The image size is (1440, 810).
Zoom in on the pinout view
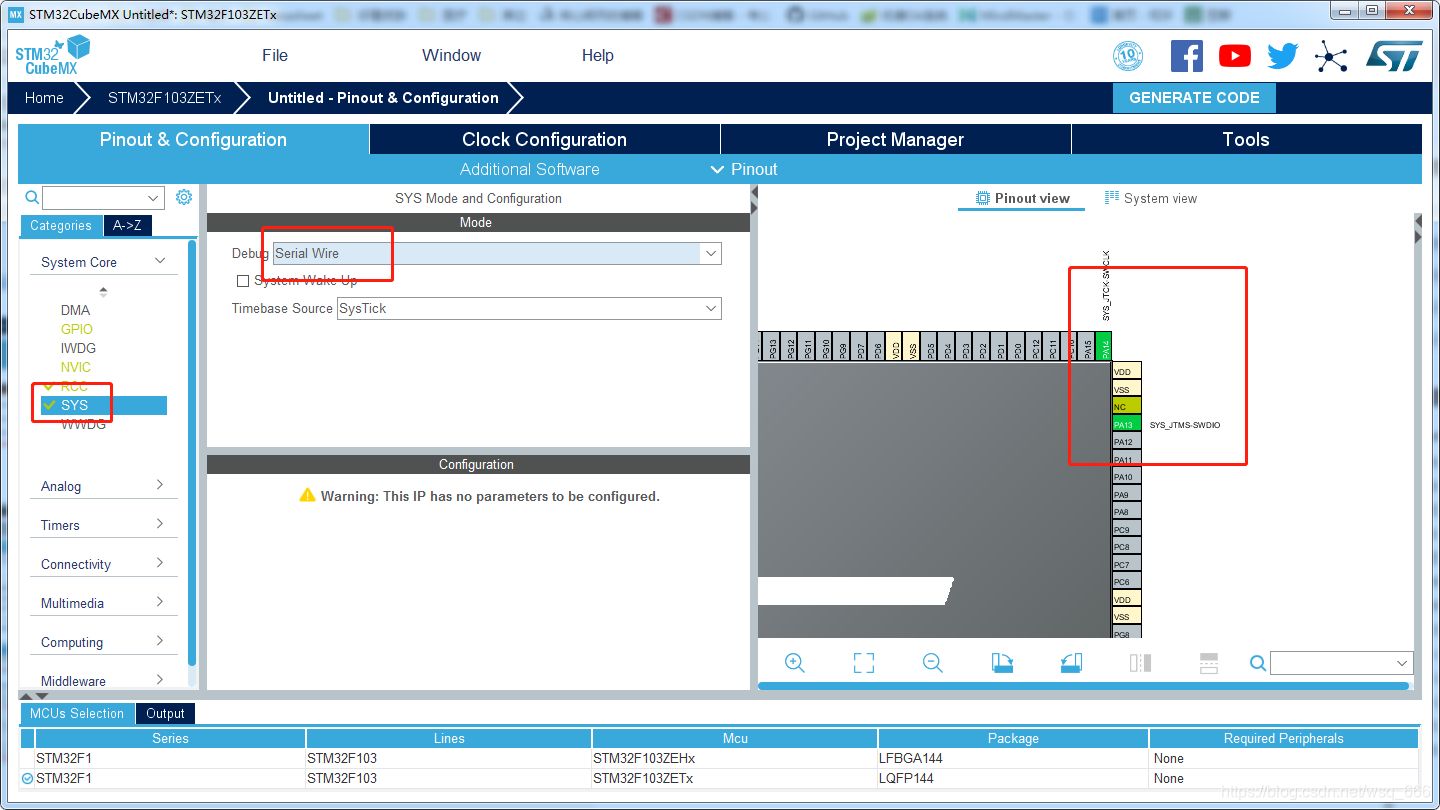click(795, 663)
